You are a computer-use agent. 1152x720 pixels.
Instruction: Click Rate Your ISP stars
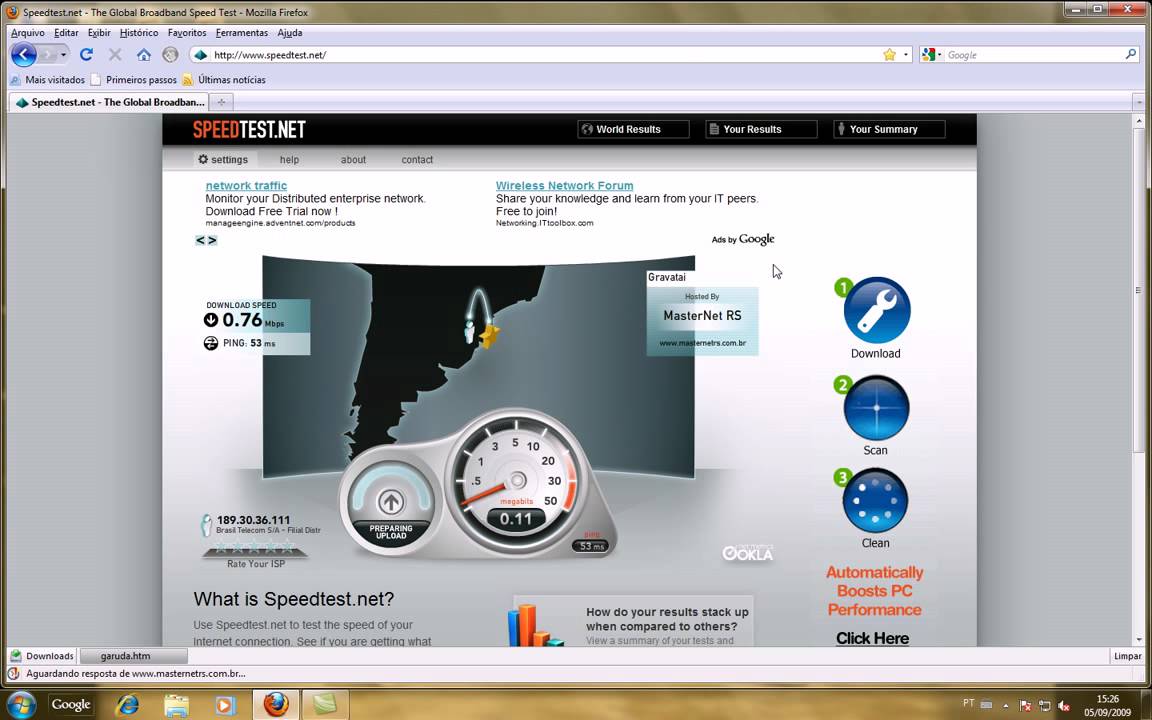[x=255, y=547]
